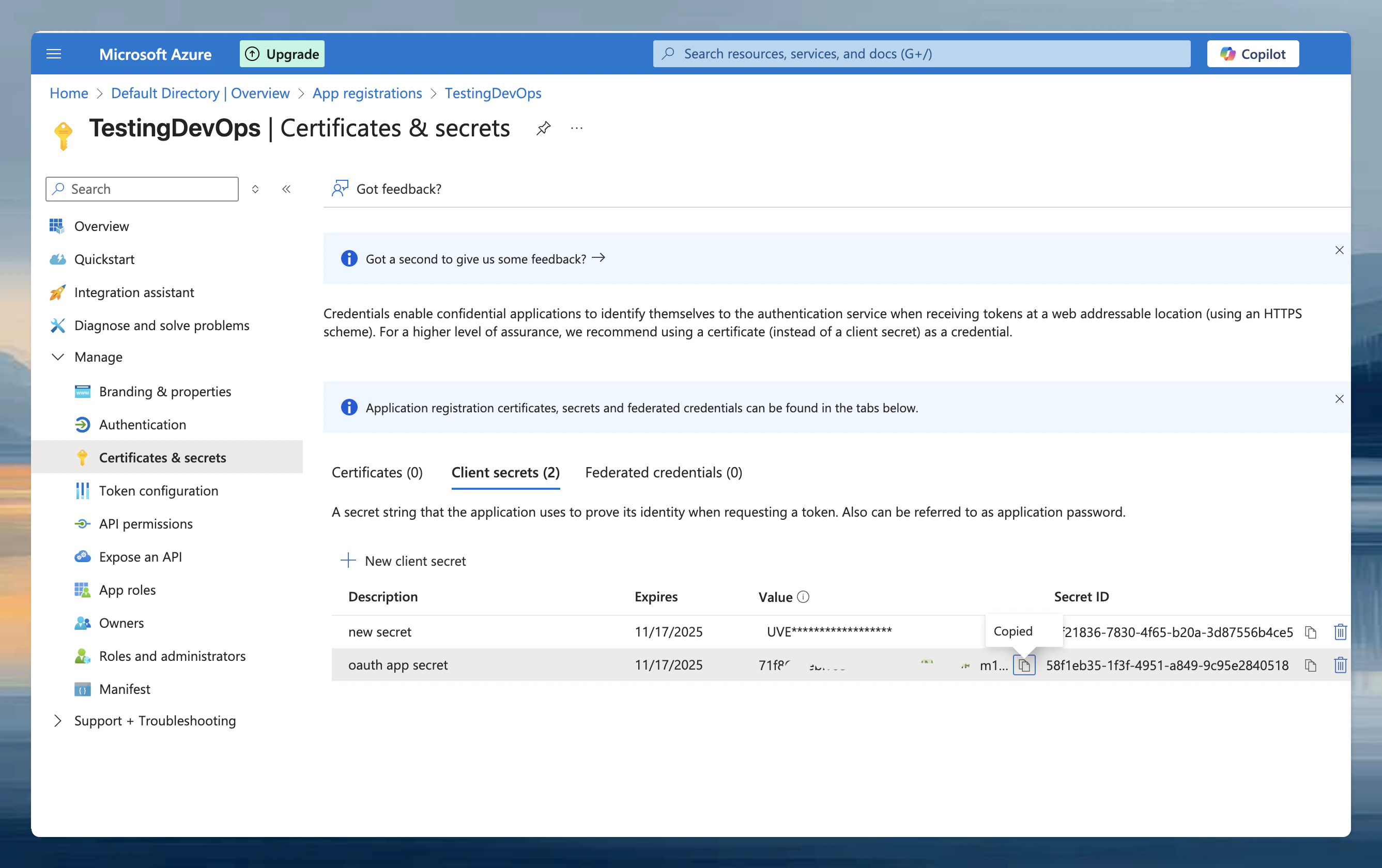The height and width of the screenshot is (868, 1382).
Task: Switch to the Federated credentials tab
Action: tap(664, 472)
